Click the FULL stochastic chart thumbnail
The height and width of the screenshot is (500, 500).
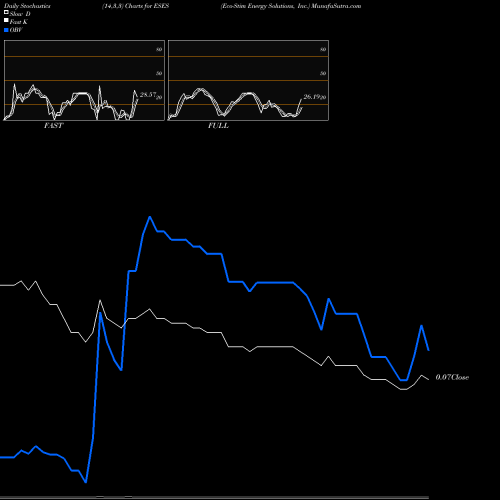click(248, 80)
